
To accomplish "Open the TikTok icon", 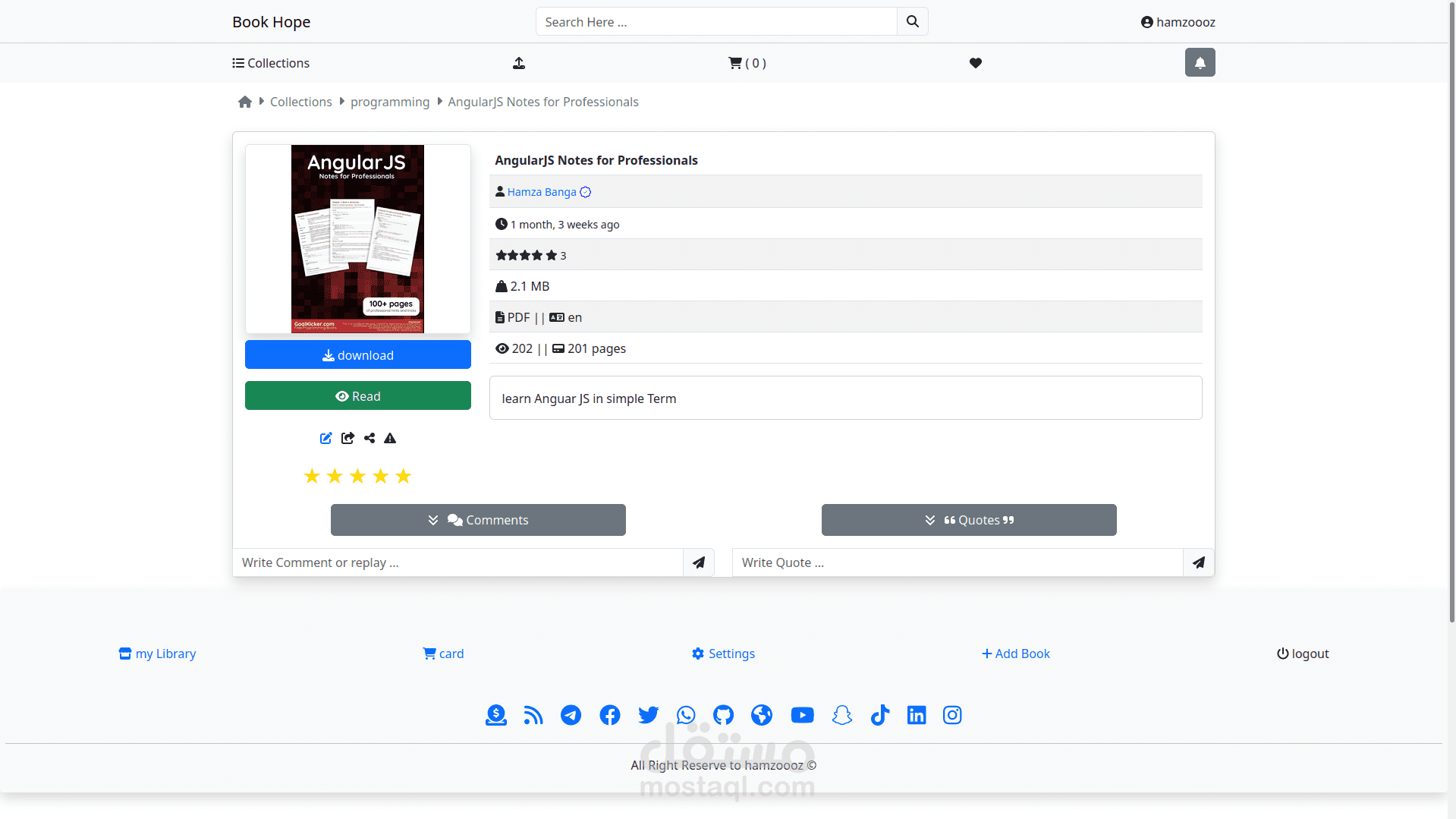I will (880, 715).
